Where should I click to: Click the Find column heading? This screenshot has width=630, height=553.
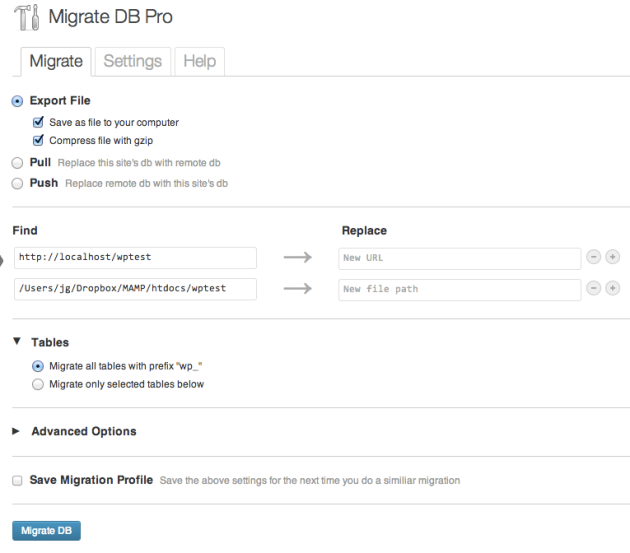25,230
